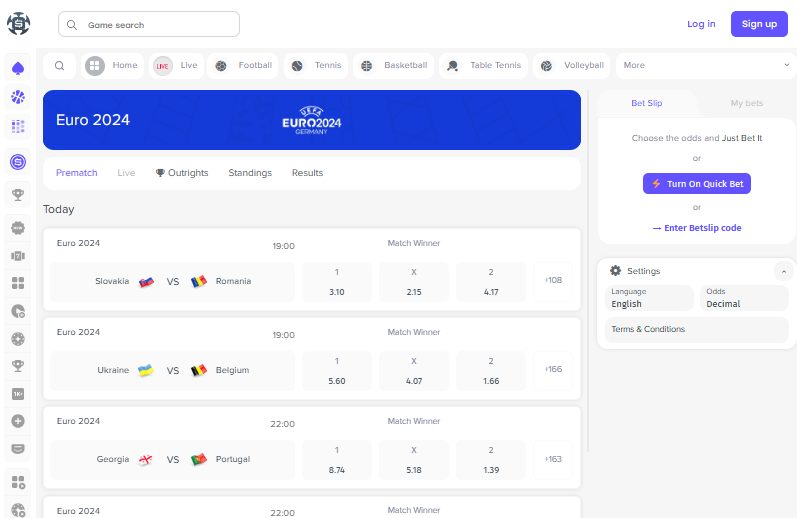
Task: Open the spade casino icon in sidebar
Action: [18, 68]
